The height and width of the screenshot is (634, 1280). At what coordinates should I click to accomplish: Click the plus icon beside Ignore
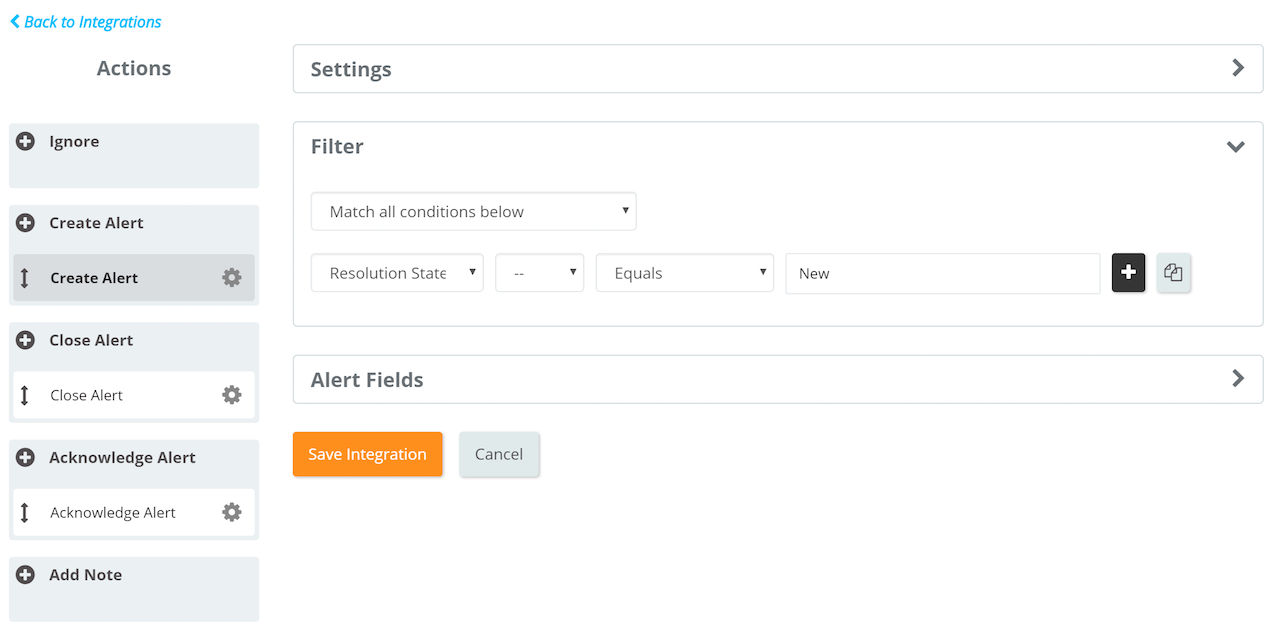point(26,142)
